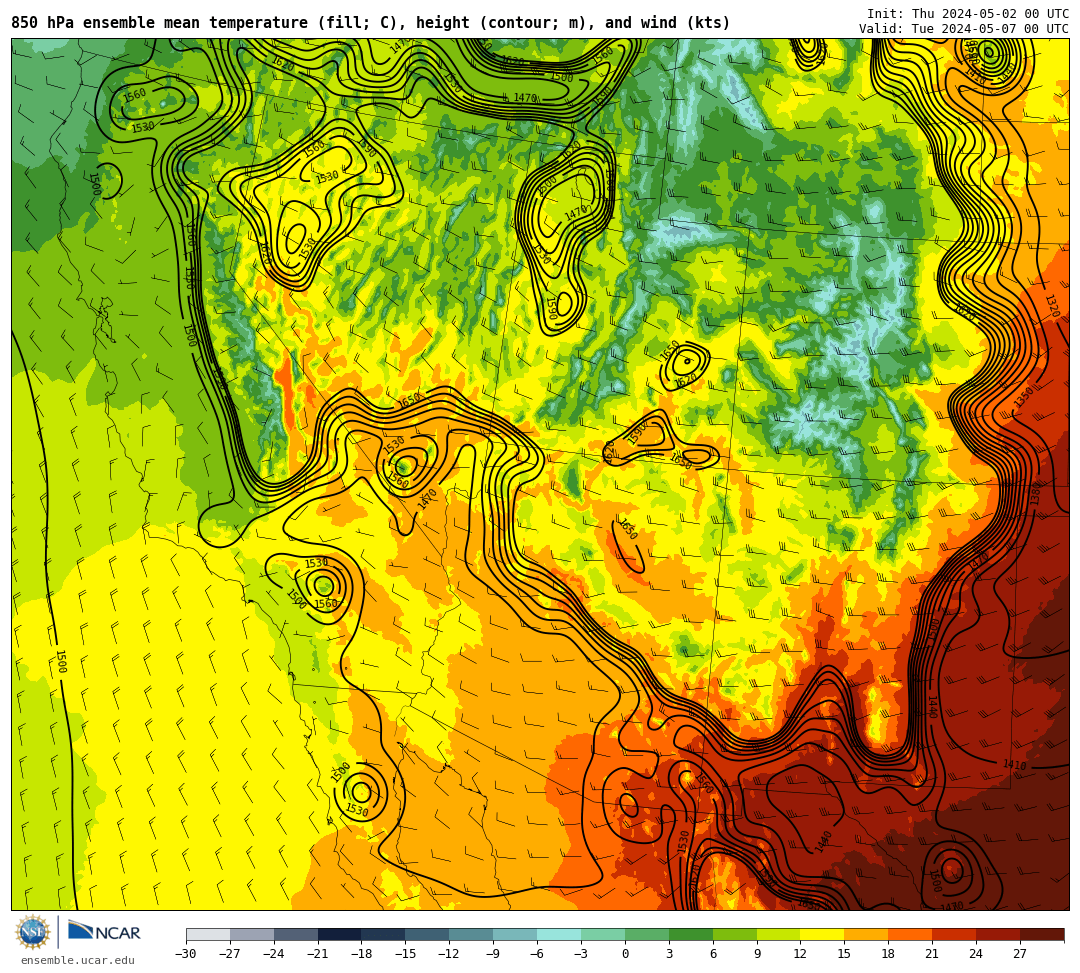Click the 0 colorbar tick label
Screen dimensions: 1080x973
625,954
